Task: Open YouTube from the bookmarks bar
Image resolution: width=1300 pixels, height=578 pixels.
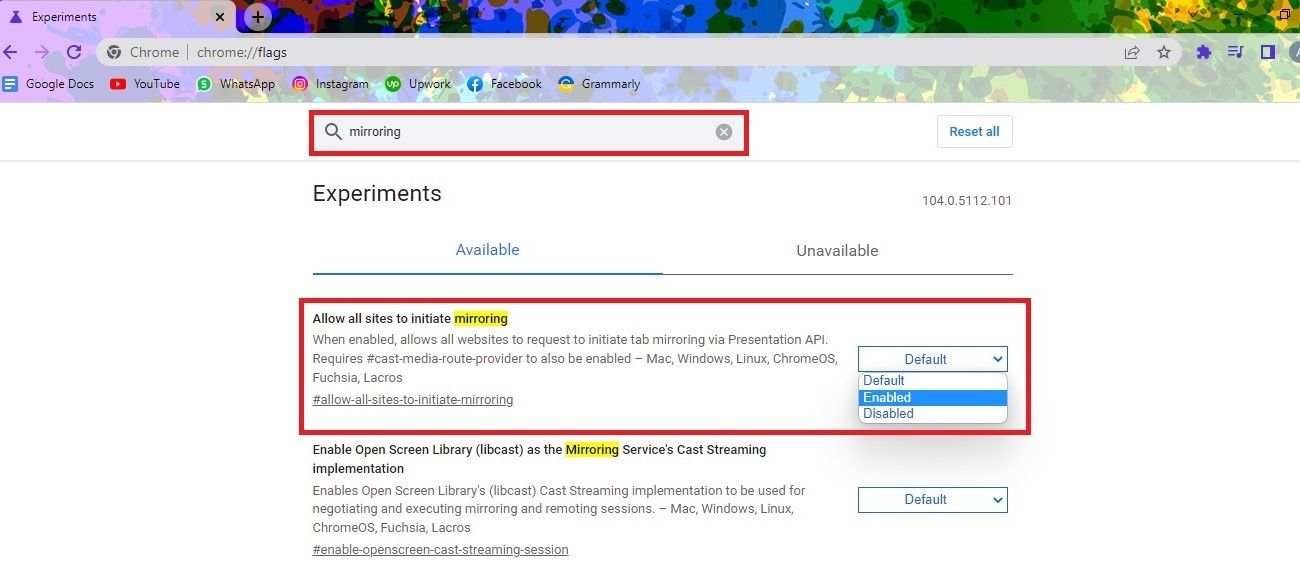Action: click(144, 84)
